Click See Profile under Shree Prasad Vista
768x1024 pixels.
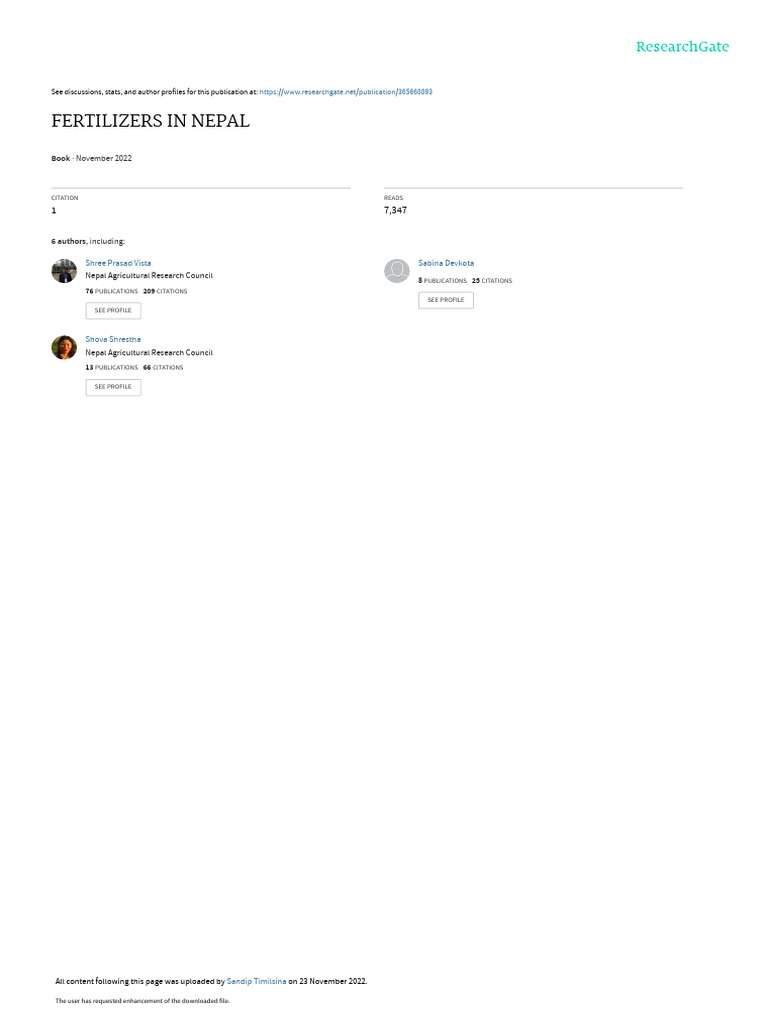(113, 311)
